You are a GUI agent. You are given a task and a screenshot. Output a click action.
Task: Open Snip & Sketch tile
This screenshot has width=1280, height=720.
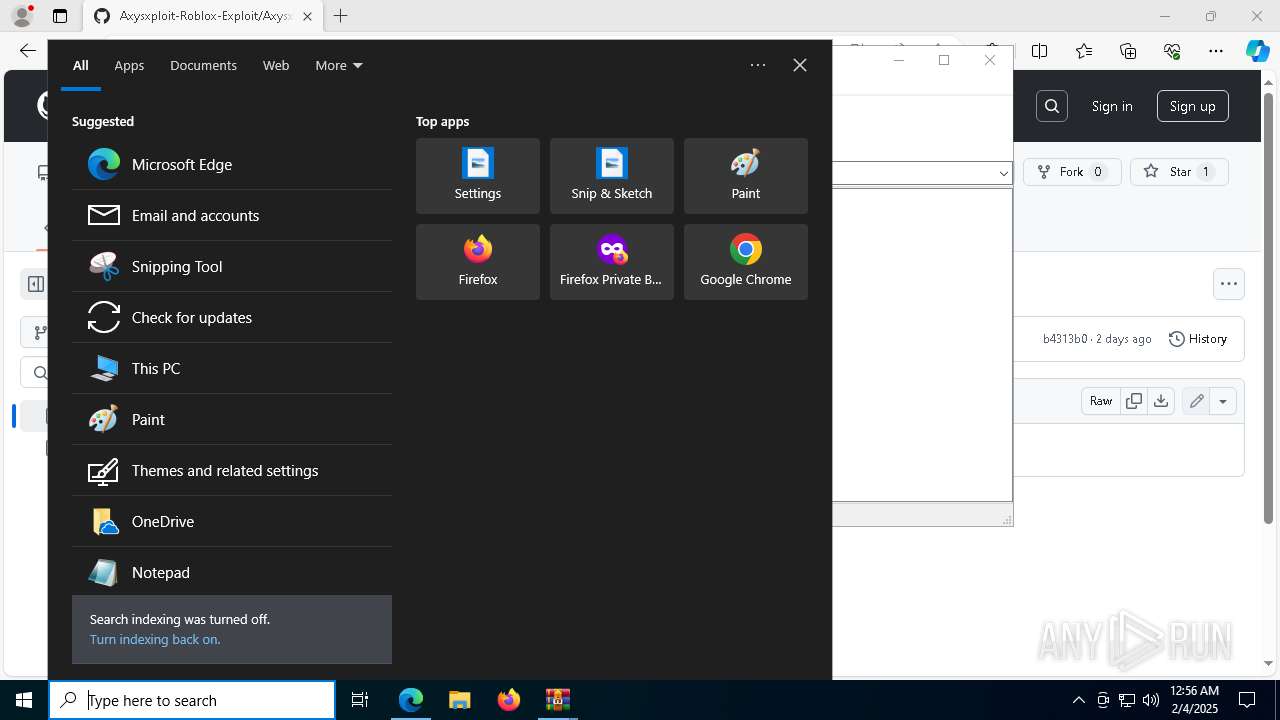612,176
